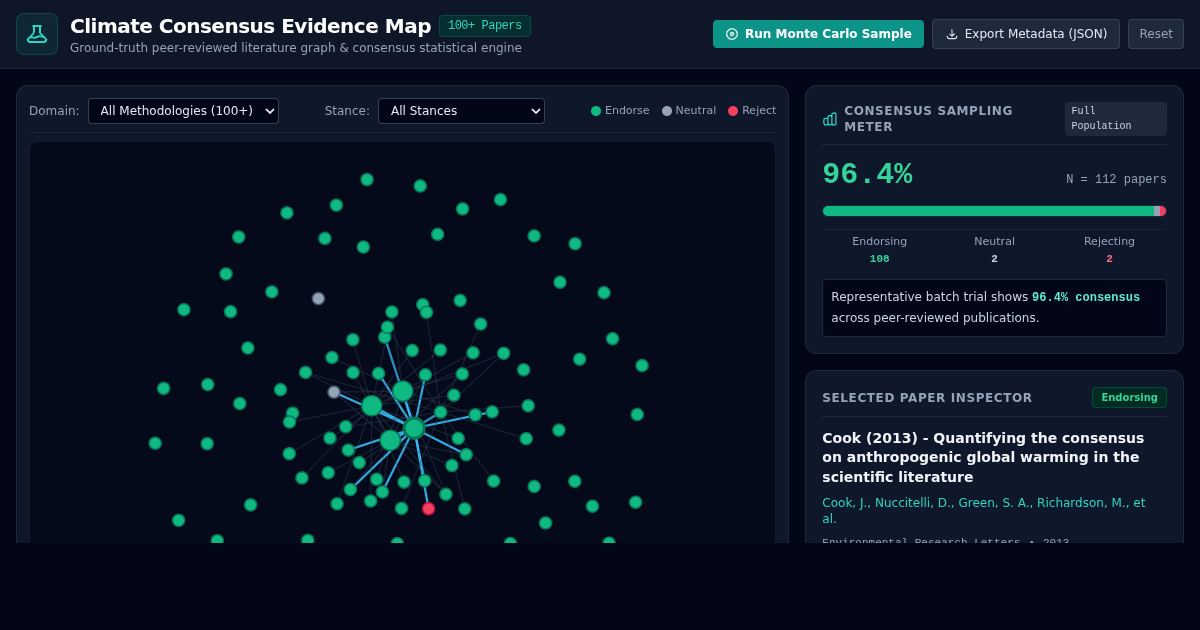Export metadata as JSON
Screen dimensions: 1200x630
pyautogui.click(x=1026, y=34)
